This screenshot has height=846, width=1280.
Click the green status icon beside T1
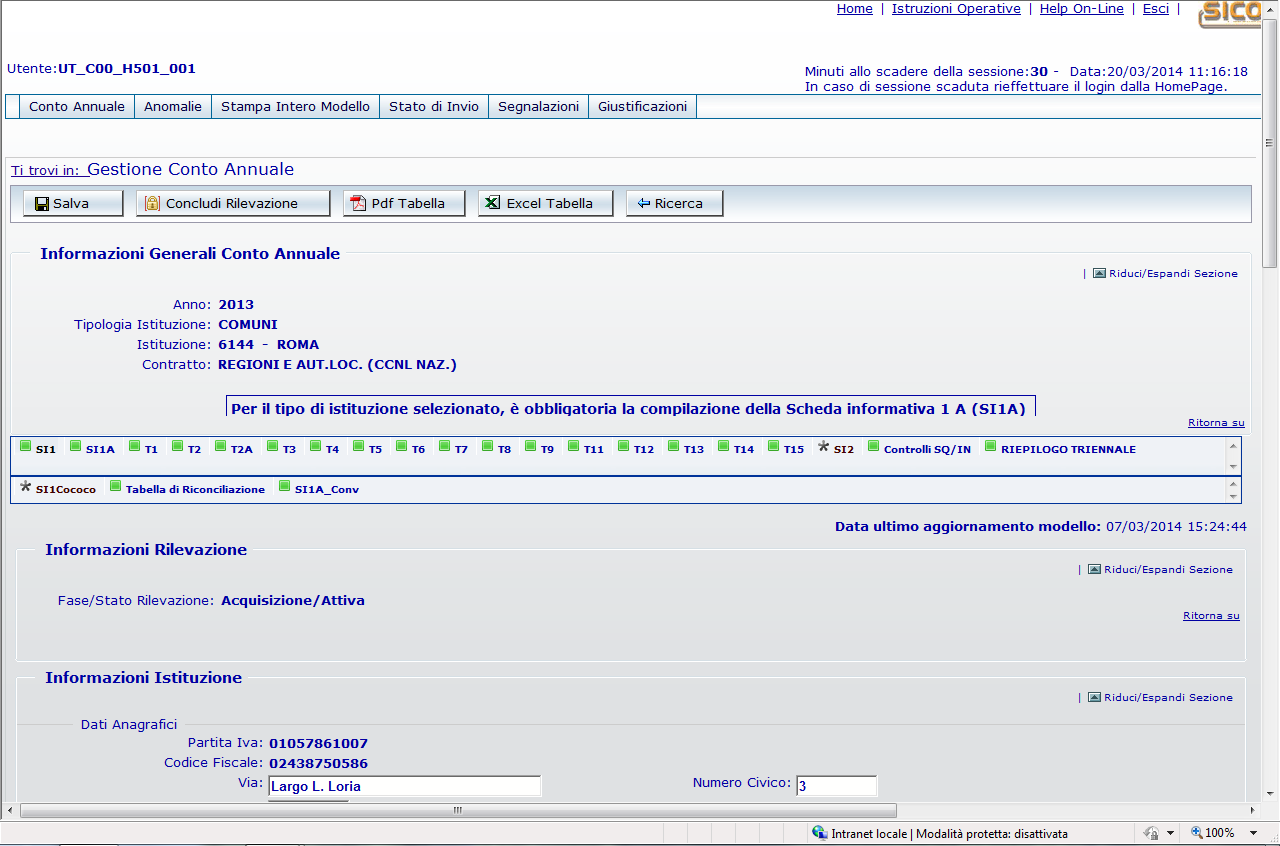pyautogui.click(x=134, y=446)
